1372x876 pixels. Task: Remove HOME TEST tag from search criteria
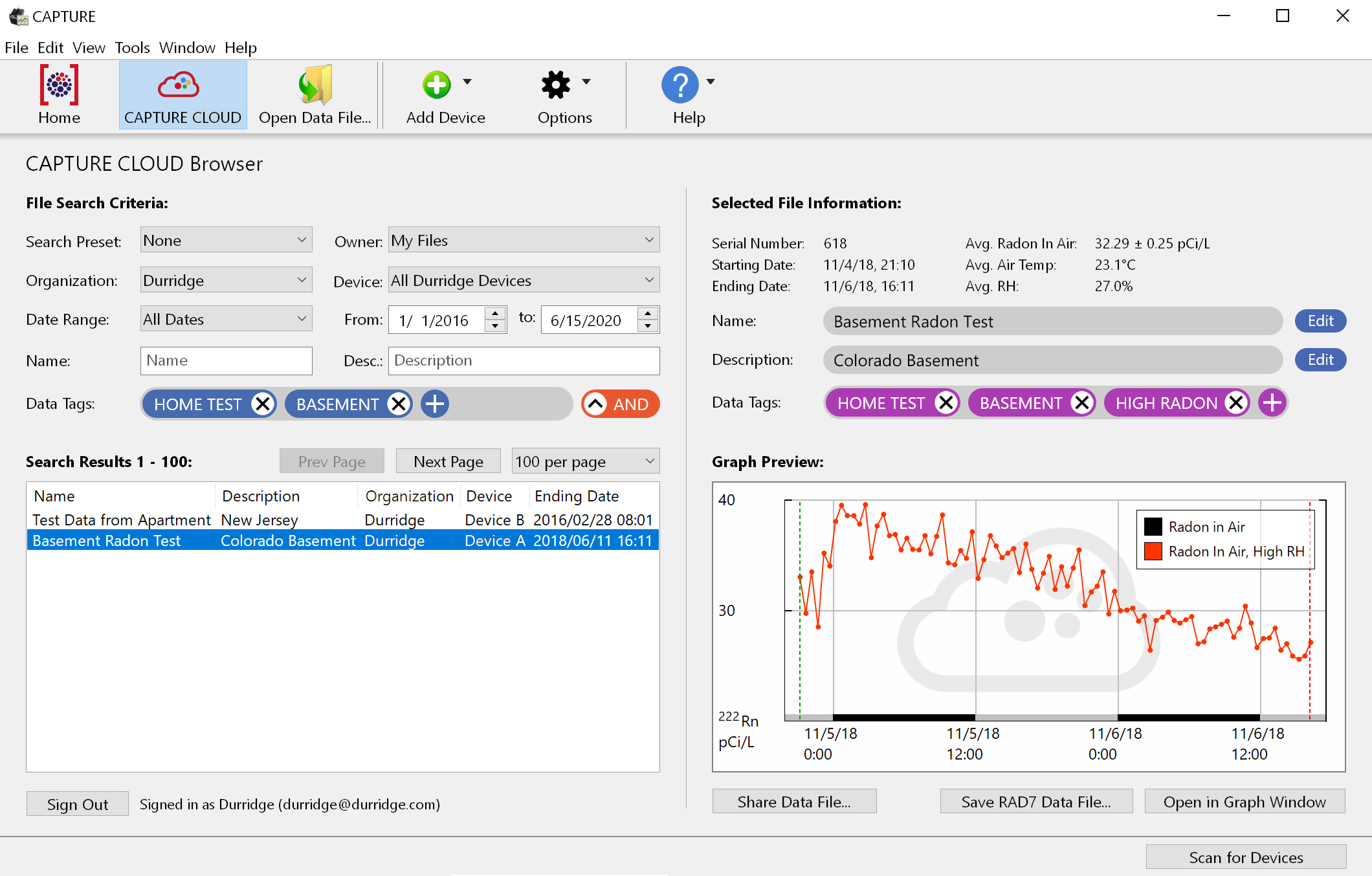[x=263, y=404]
